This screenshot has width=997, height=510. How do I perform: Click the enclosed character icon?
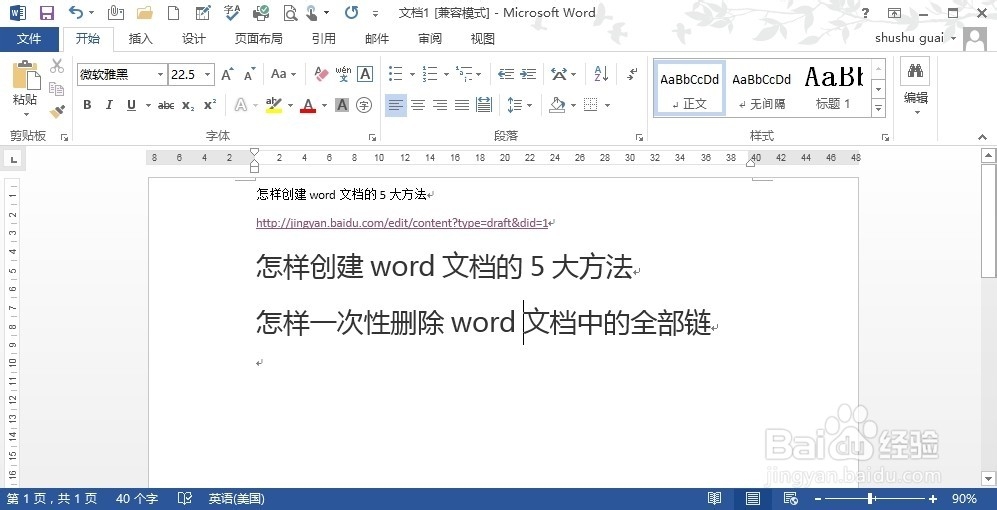pos(364,105)
